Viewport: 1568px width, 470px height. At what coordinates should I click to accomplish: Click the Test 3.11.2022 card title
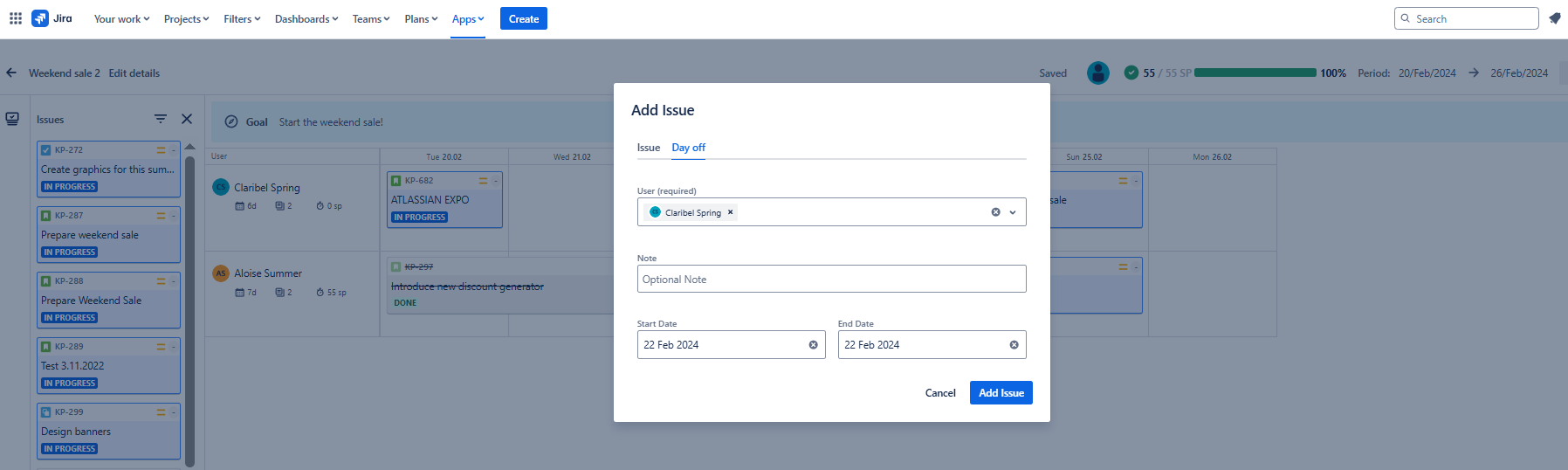(72, 366)
